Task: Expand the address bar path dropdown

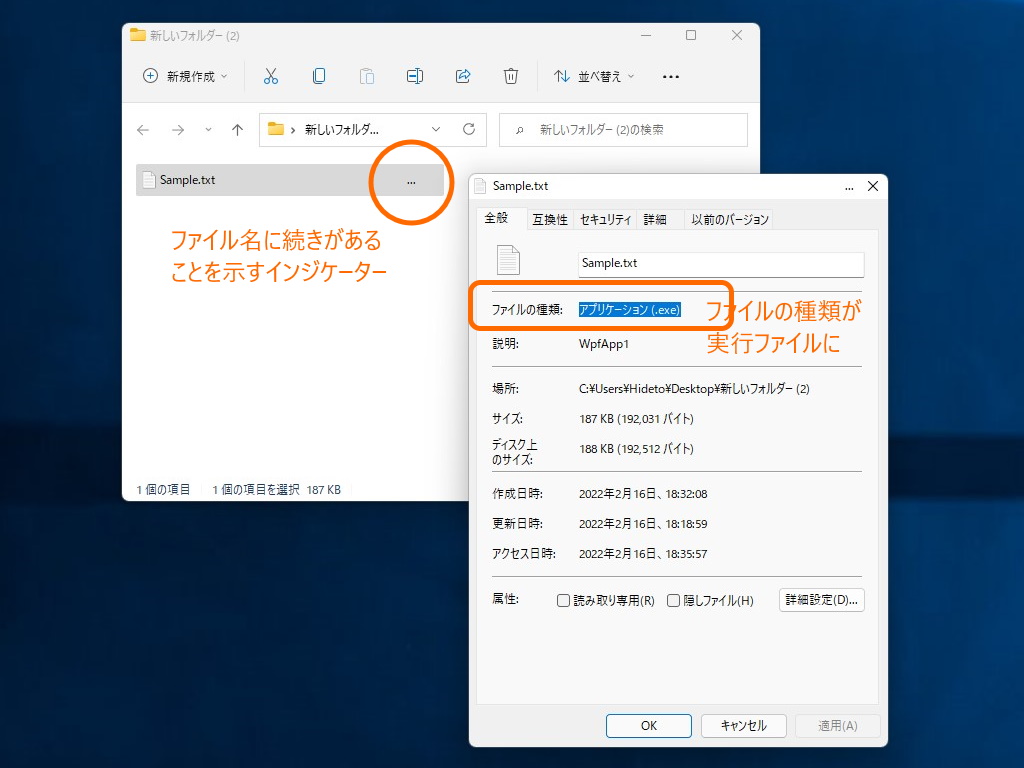Action: click(436, 129)
